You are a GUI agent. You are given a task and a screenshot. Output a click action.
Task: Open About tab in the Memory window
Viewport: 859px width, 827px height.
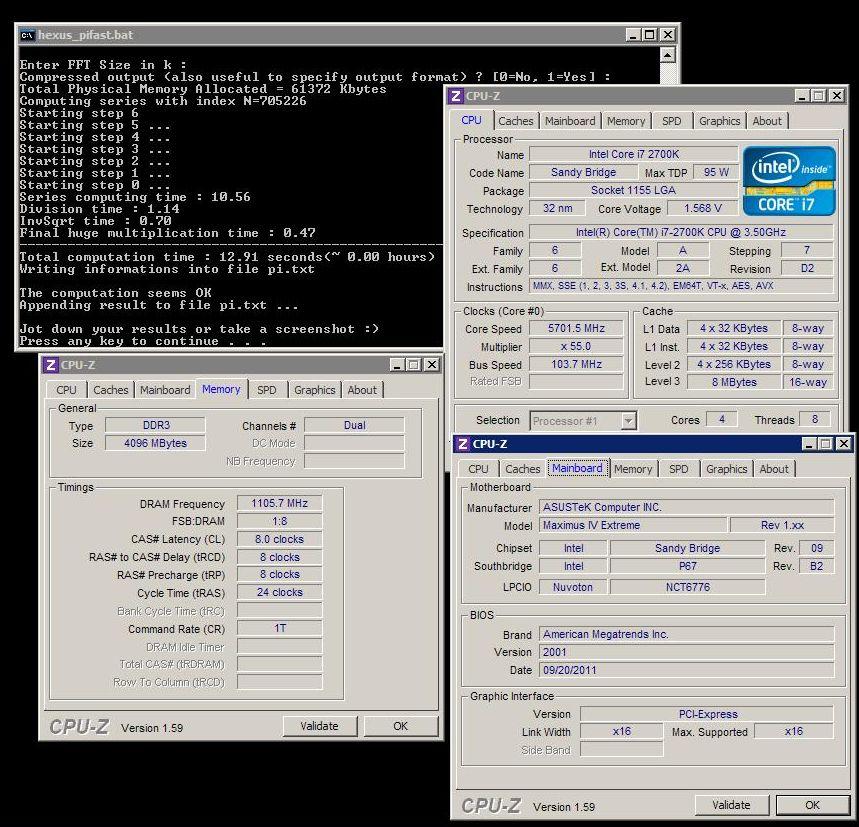362,390
